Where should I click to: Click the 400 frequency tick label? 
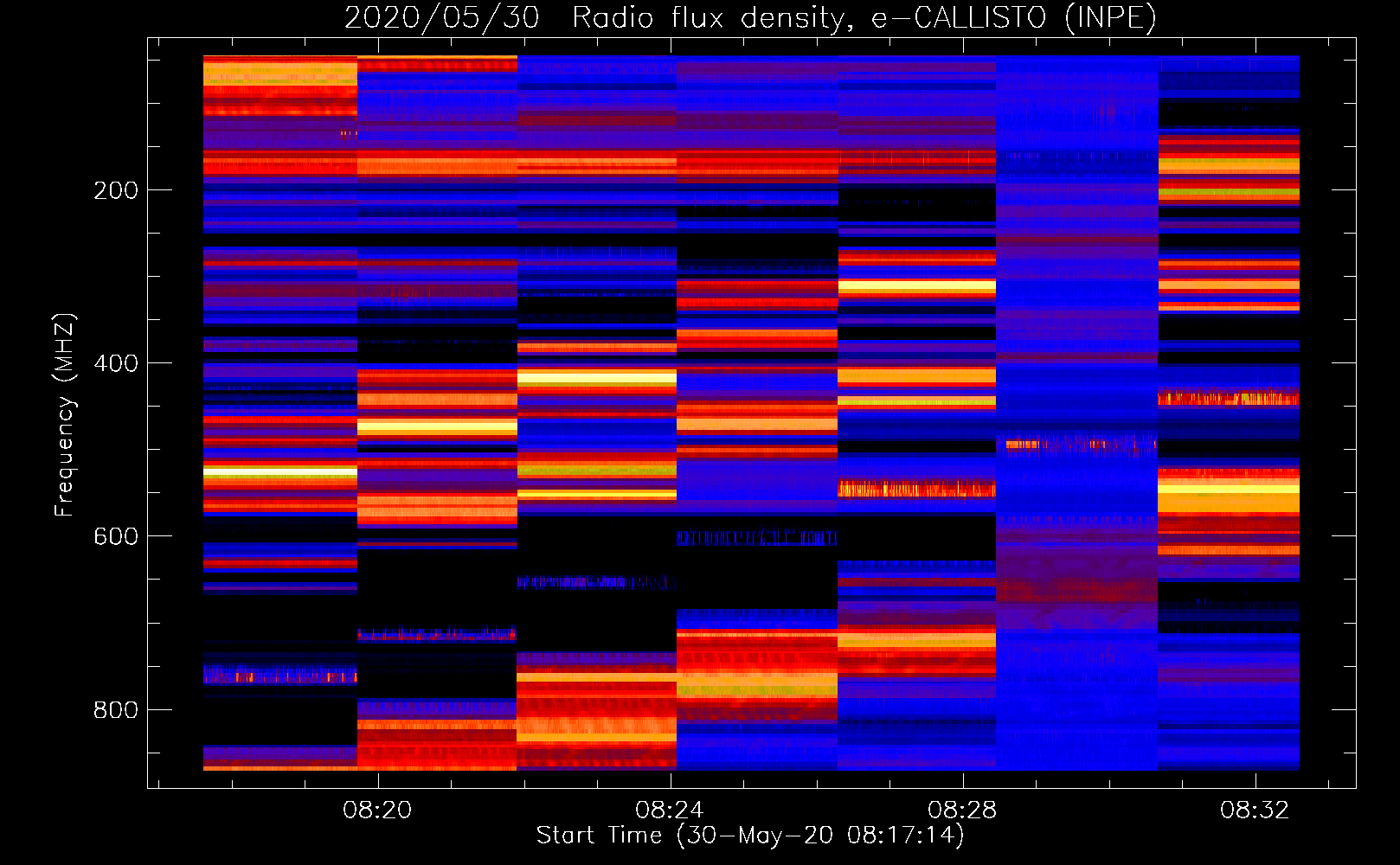click(116, 363)
